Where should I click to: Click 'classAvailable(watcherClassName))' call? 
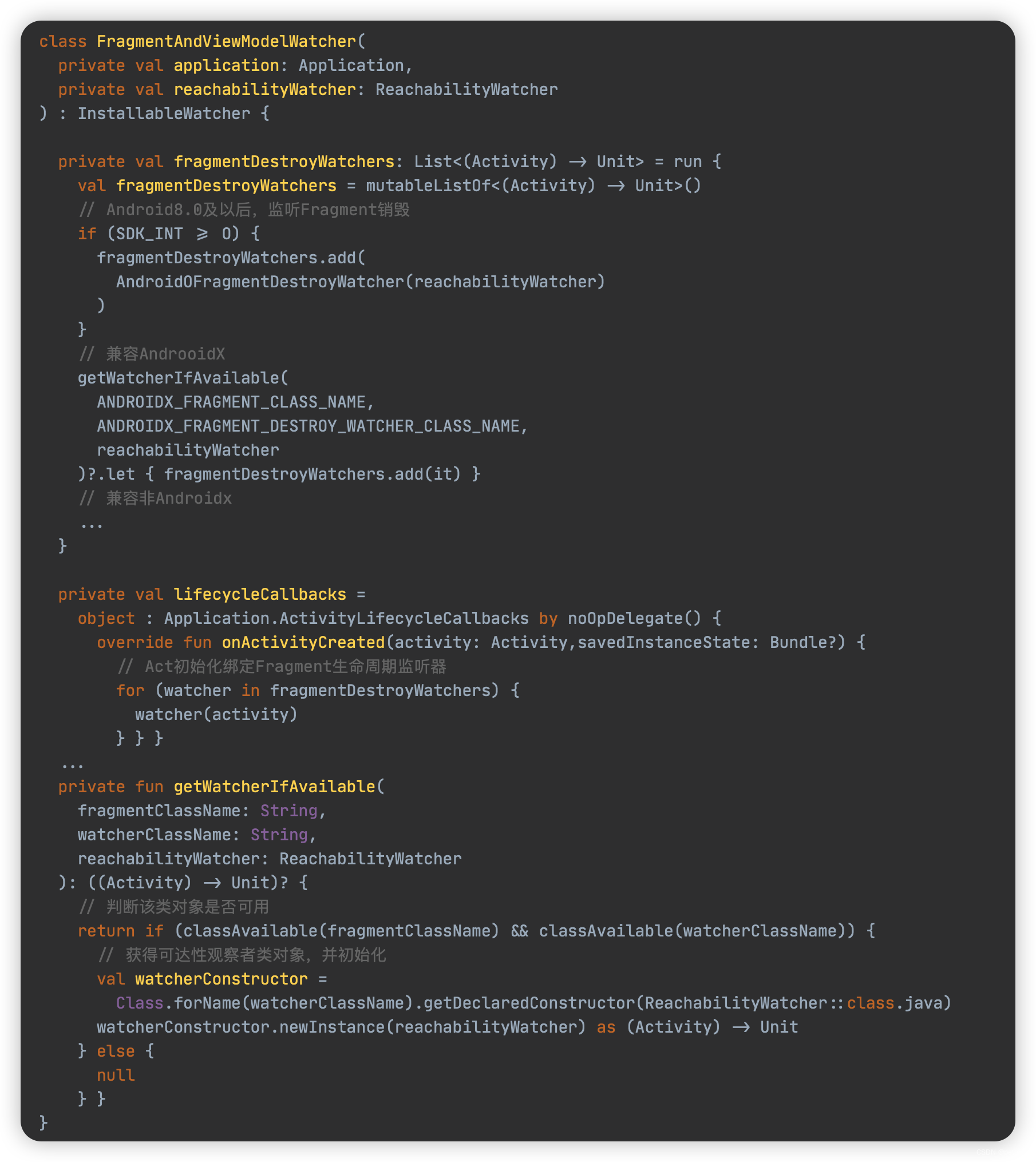697,931
